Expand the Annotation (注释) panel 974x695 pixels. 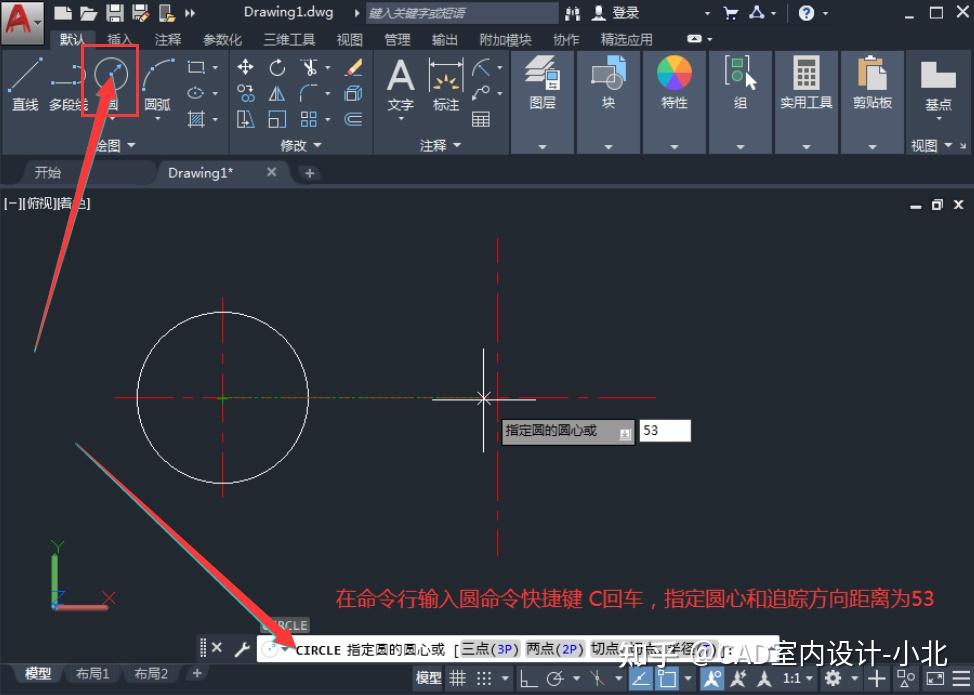tap(440, 145)
